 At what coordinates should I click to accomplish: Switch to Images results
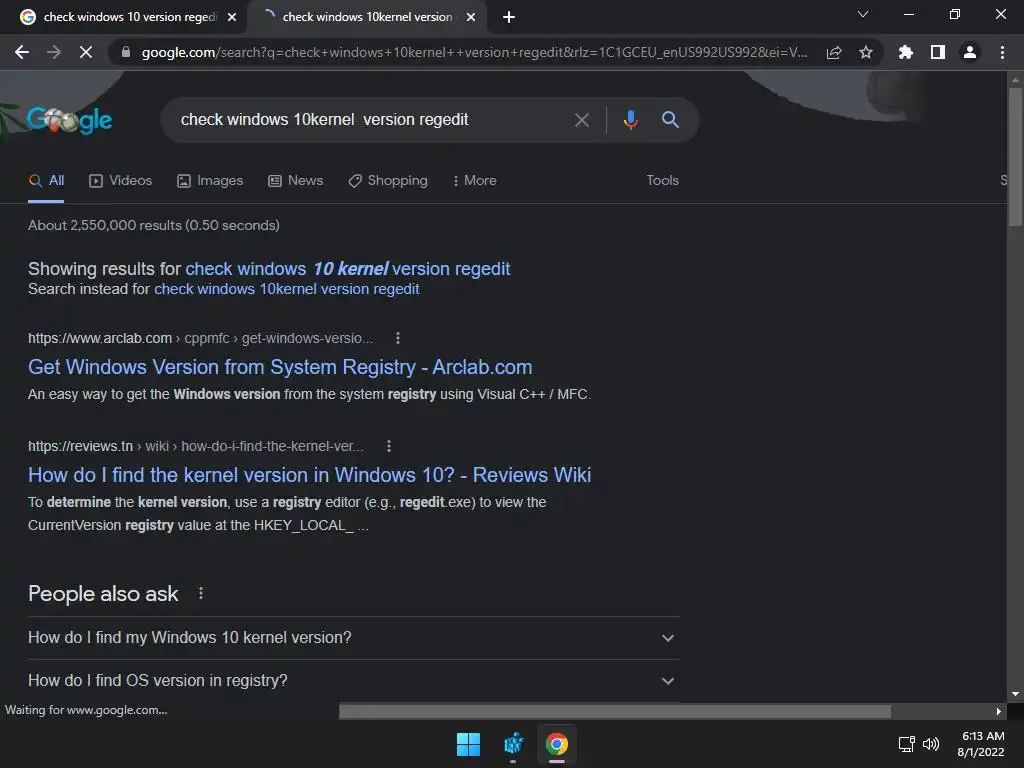coord(210,180)
